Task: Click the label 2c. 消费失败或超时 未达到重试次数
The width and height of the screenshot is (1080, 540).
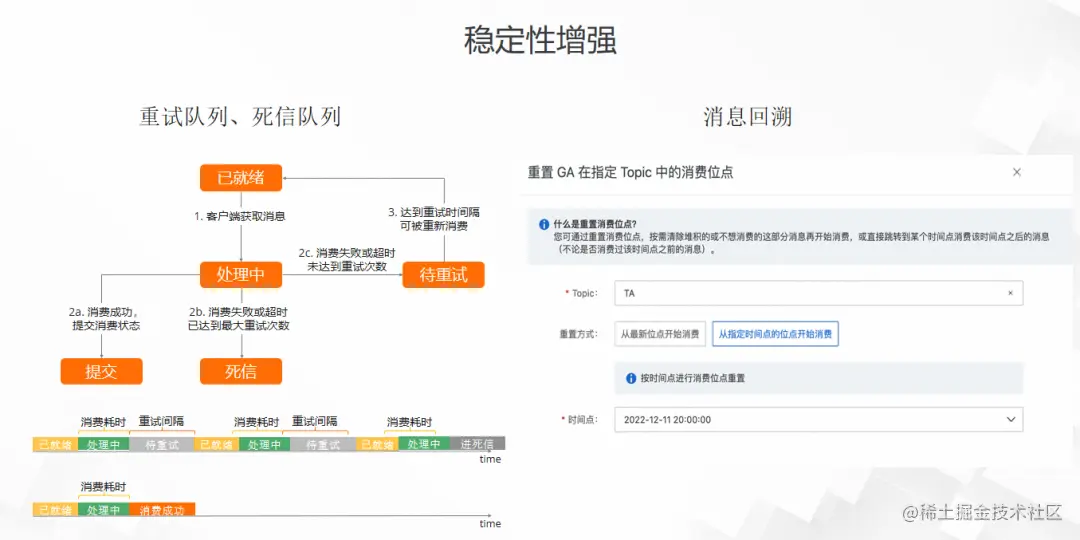Action: point(346,259)
